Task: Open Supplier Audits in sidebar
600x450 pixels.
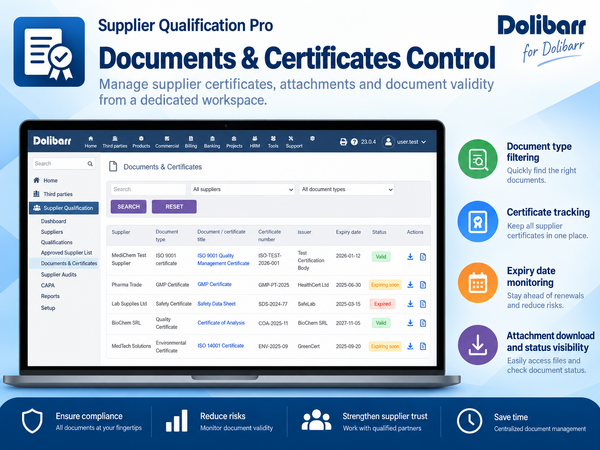Action: coord(59,274)
